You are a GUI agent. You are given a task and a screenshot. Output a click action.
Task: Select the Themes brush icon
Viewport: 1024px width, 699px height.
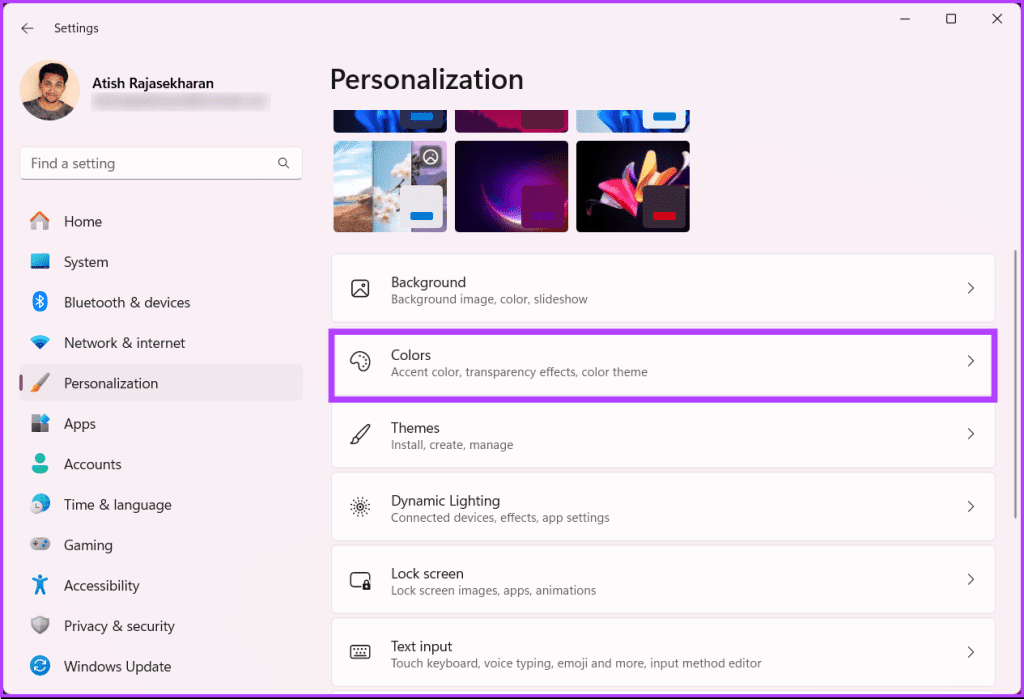tap(359, 436)
